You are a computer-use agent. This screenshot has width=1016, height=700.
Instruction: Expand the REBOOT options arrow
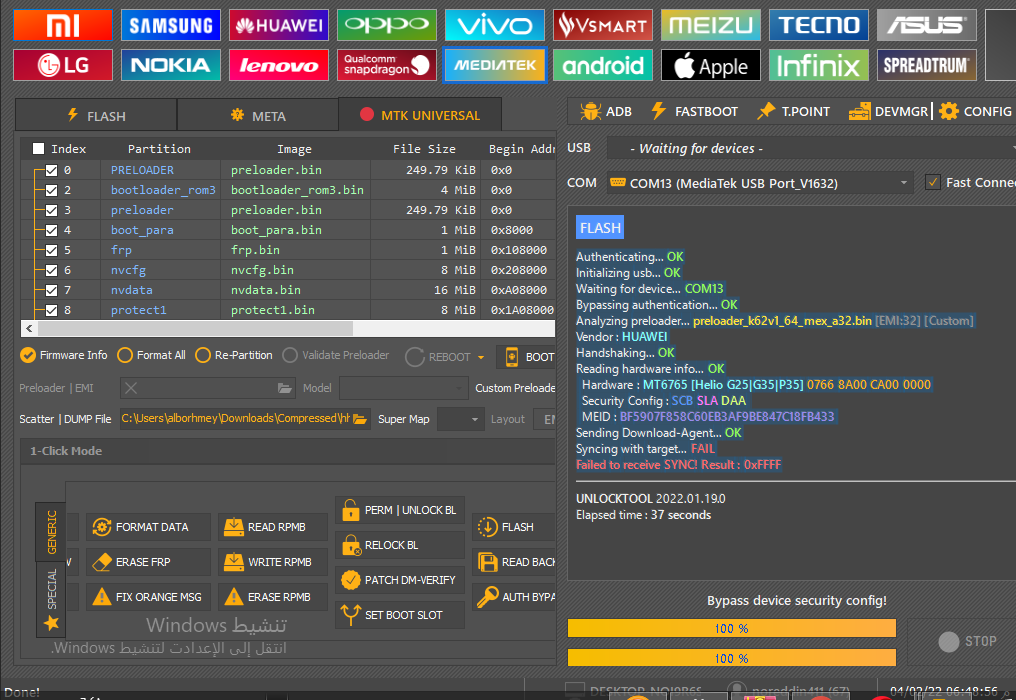pyautogui.click(x=481, y=357)
